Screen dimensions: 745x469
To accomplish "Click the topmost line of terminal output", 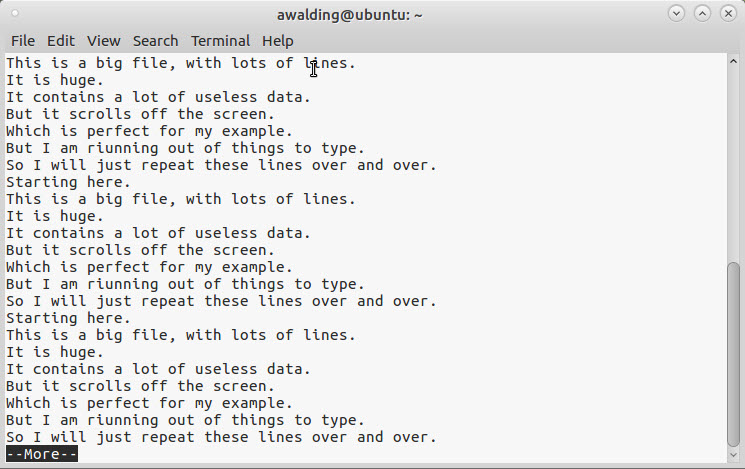I will (180, 63).
